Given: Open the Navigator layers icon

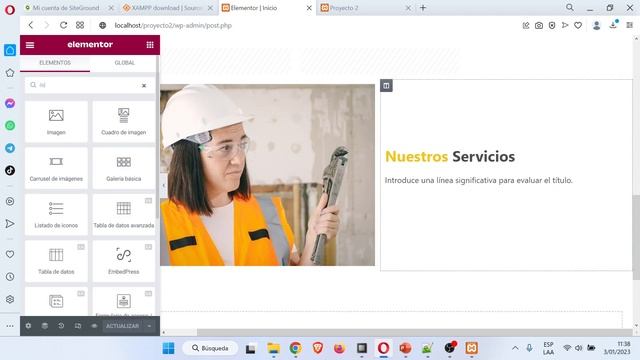Looking at the screenshot, I should [44, 326].
